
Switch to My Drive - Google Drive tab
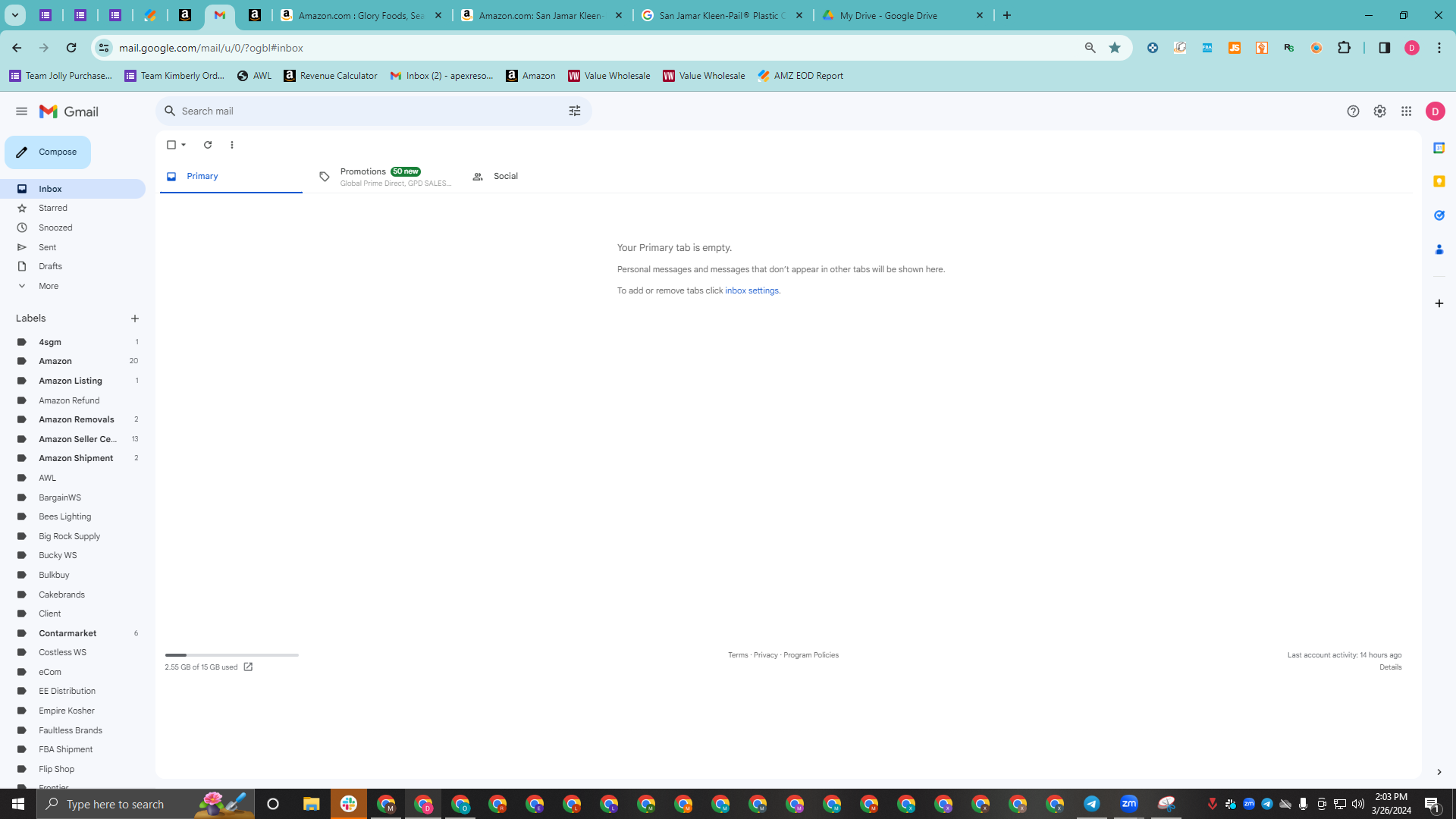click(x=902, y=15)
